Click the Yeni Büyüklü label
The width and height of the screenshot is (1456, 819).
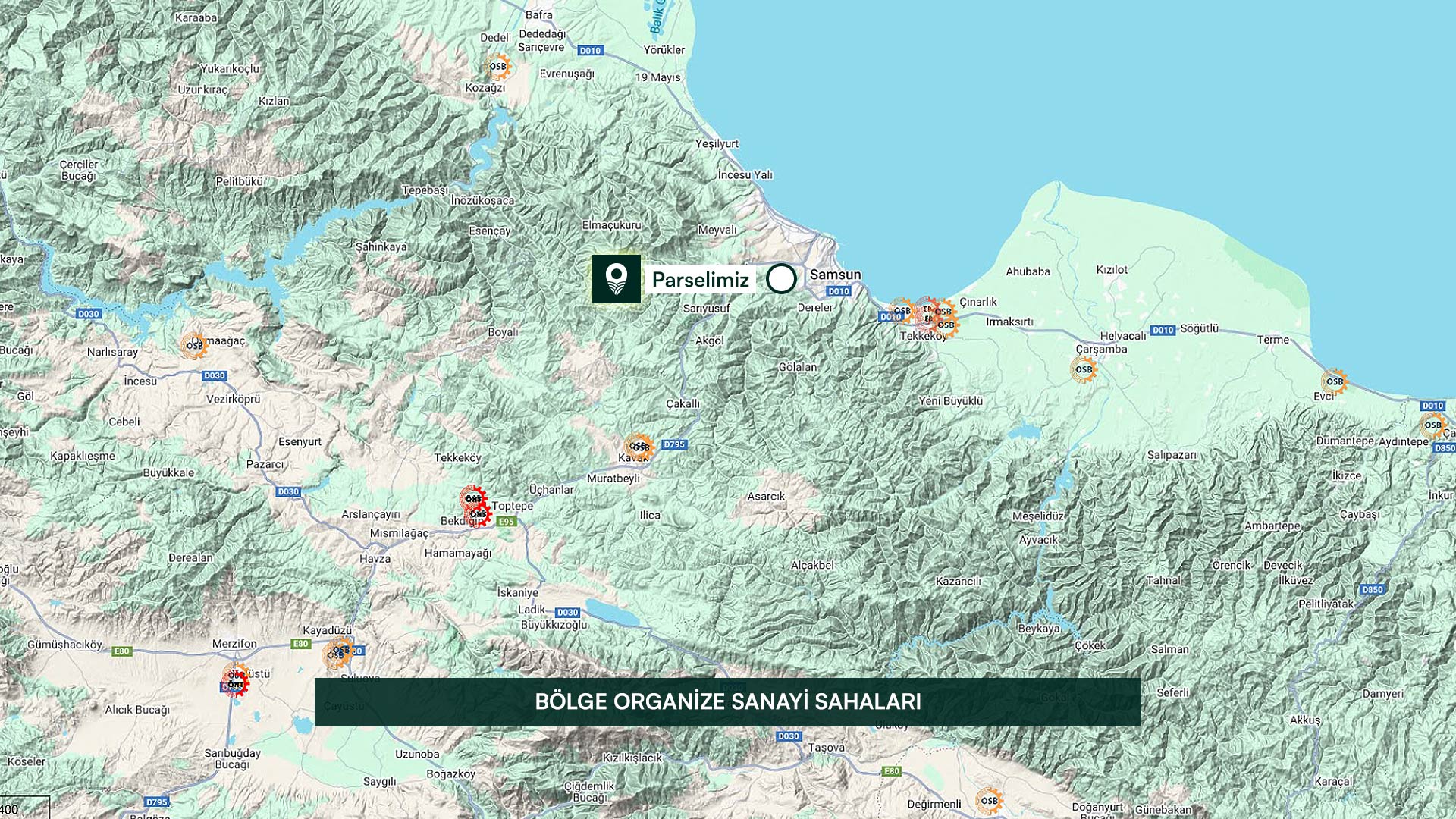950,400
